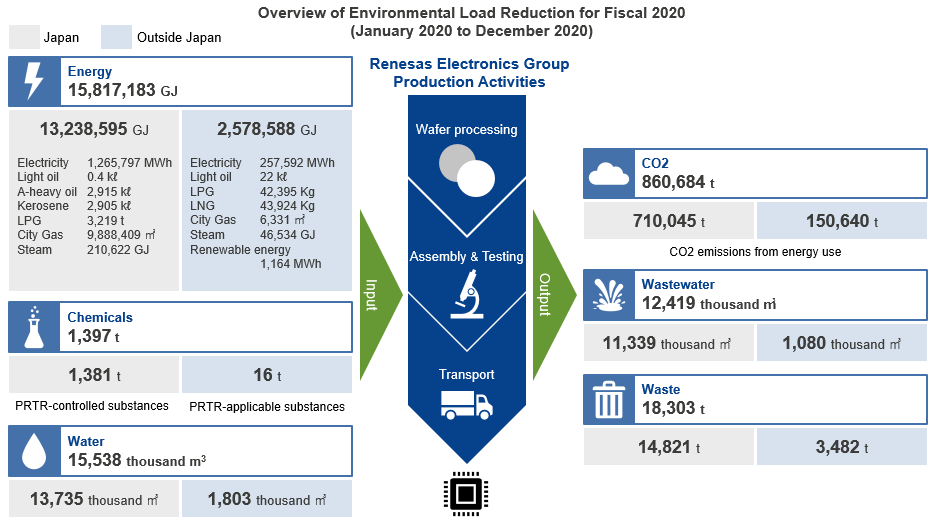
Task: Click the Transport label
Action: tap(467, 374)
